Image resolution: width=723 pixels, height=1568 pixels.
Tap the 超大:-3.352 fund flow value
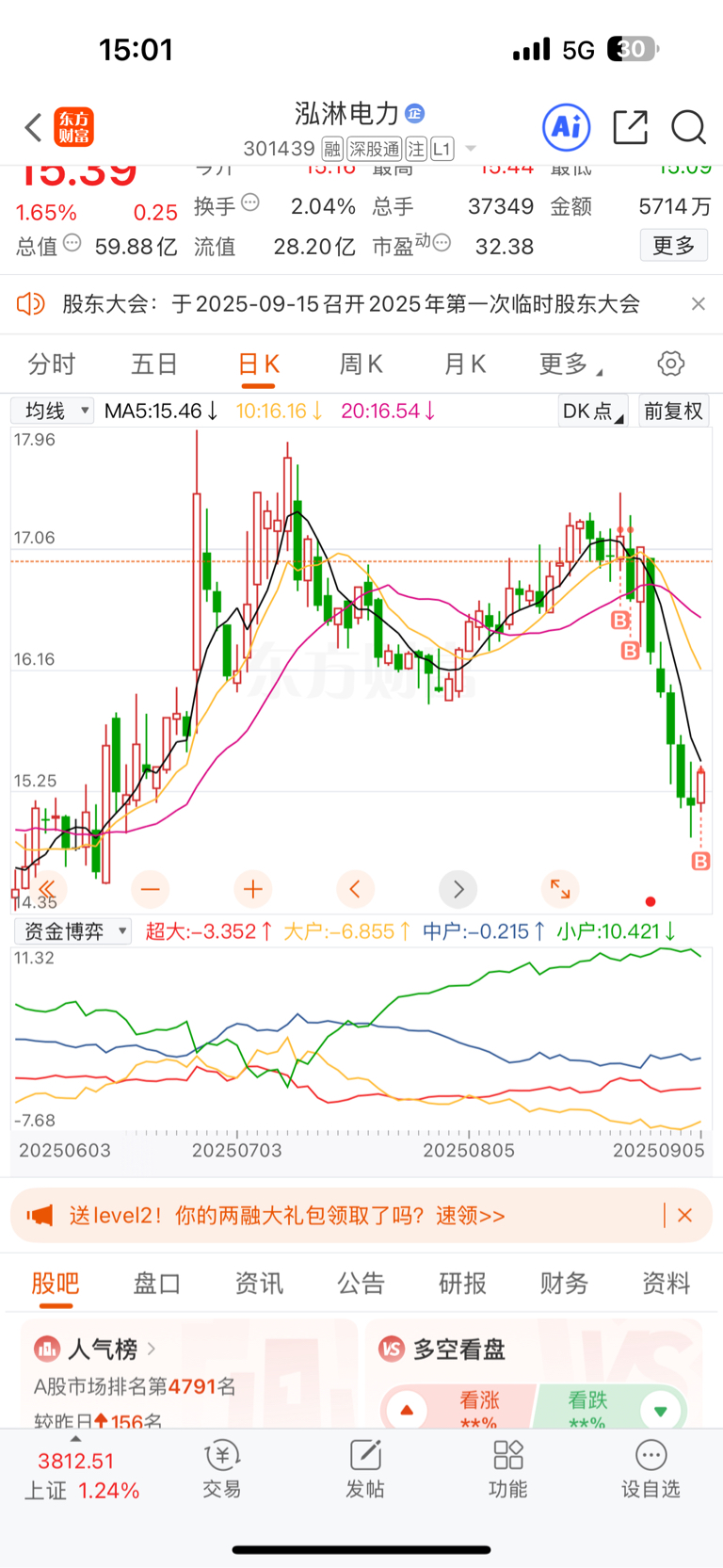tap(209, 931)
